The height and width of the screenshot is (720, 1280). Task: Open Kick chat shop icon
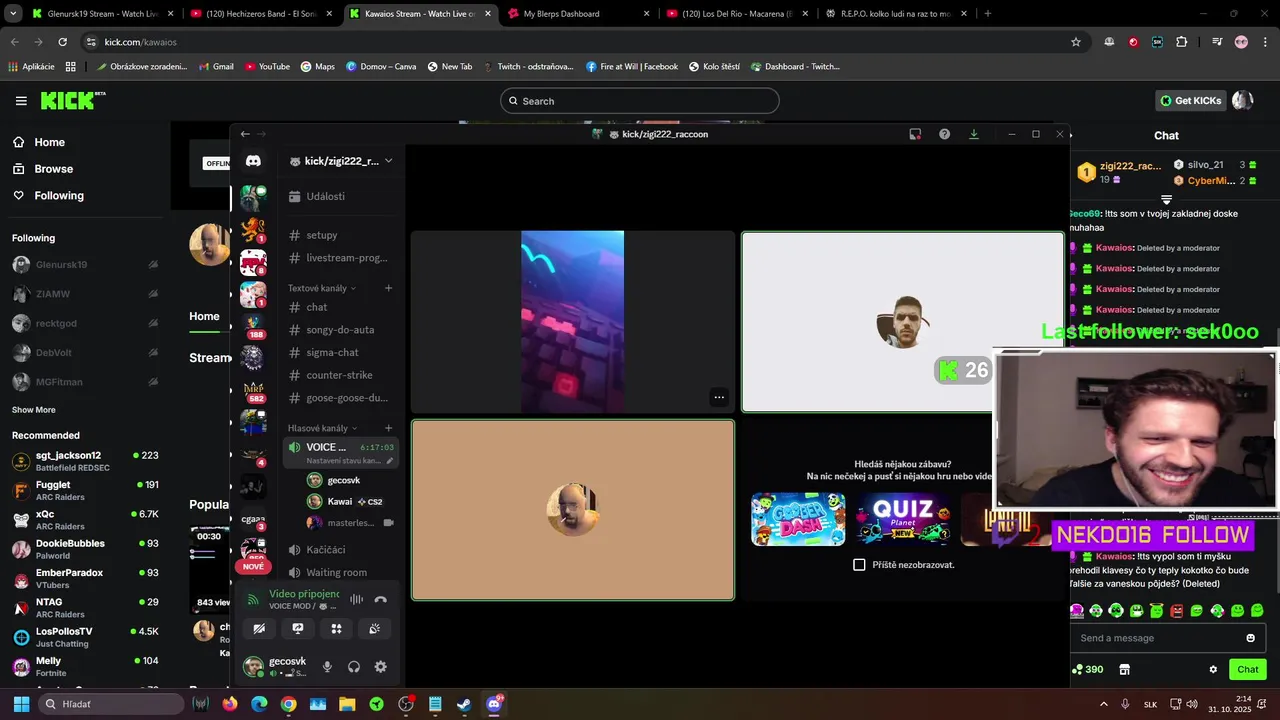coord(1124,670)
